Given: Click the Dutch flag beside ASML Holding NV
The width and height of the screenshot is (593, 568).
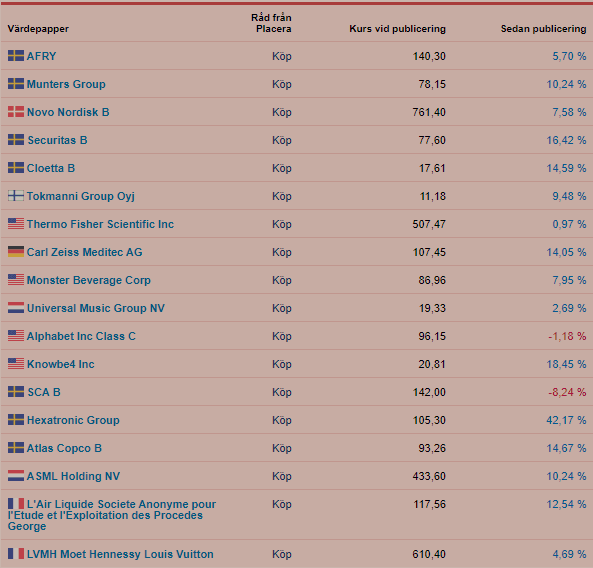Looking at the screenshot, I should pos(16,476).
